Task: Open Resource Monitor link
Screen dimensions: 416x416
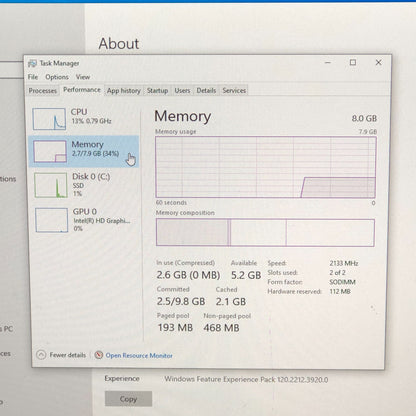Action: coord(139,356)
